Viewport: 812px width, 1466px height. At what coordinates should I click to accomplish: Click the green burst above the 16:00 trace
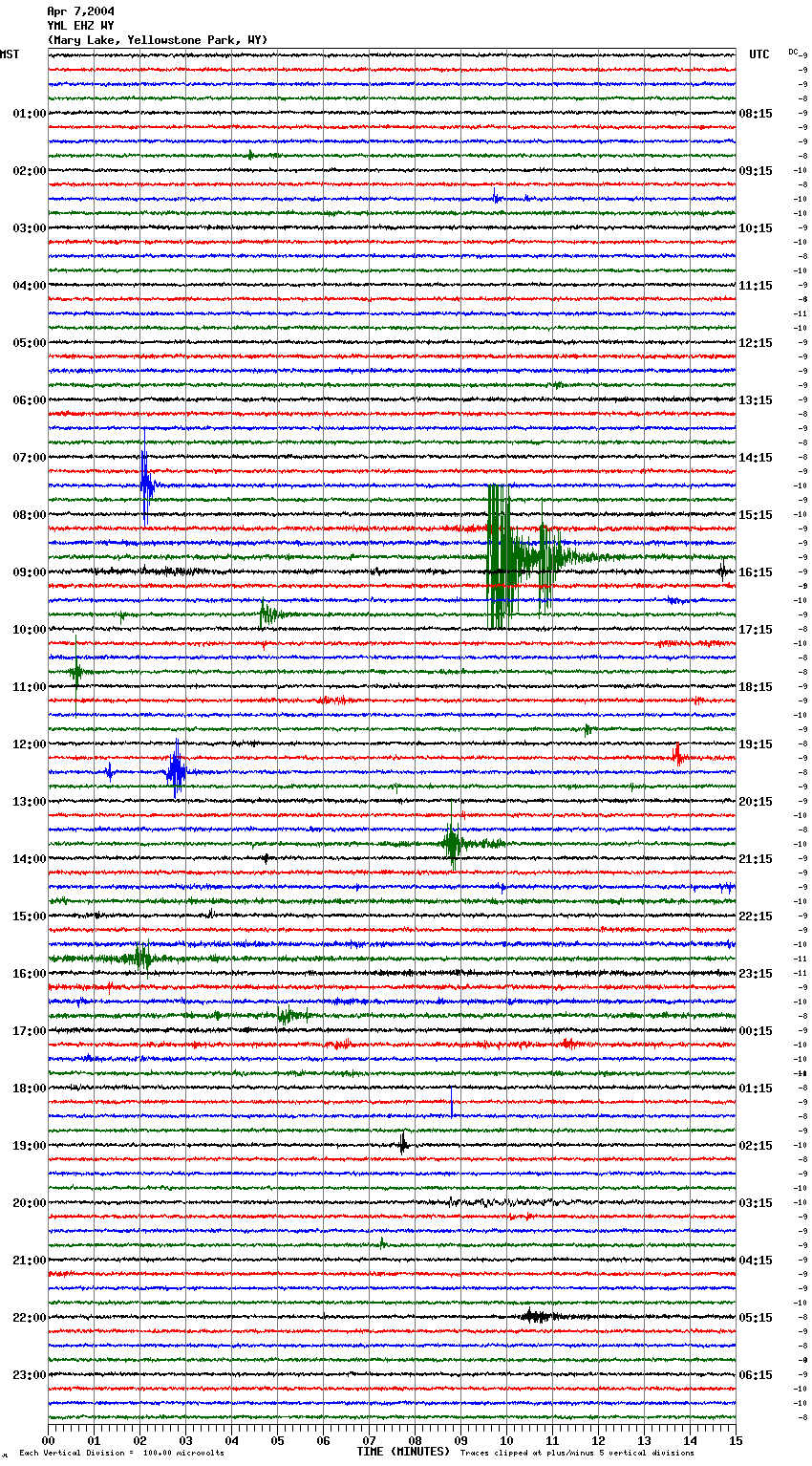tap(141, 958)
